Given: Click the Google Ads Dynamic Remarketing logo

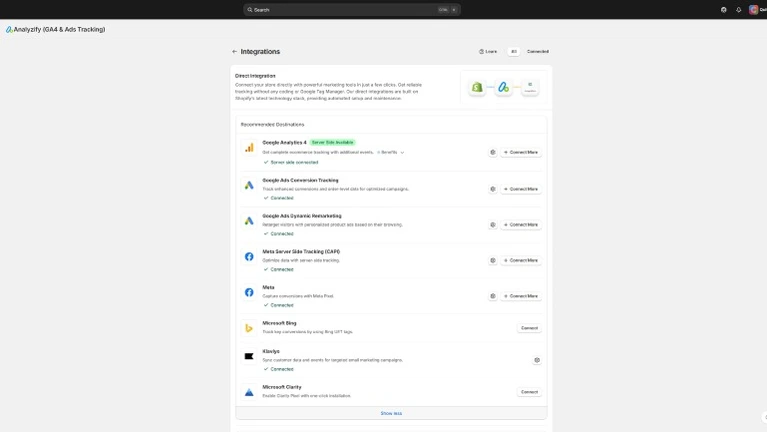Looking at the screenshot, I should 249,221.
